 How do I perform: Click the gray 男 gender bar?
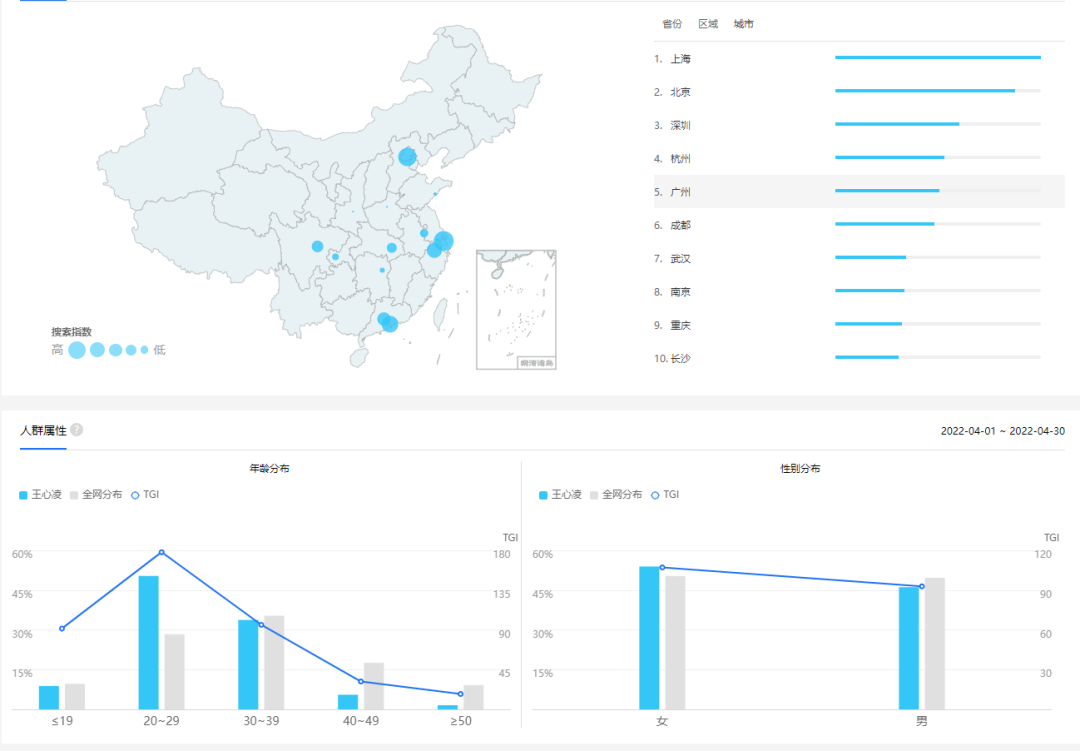935,644
